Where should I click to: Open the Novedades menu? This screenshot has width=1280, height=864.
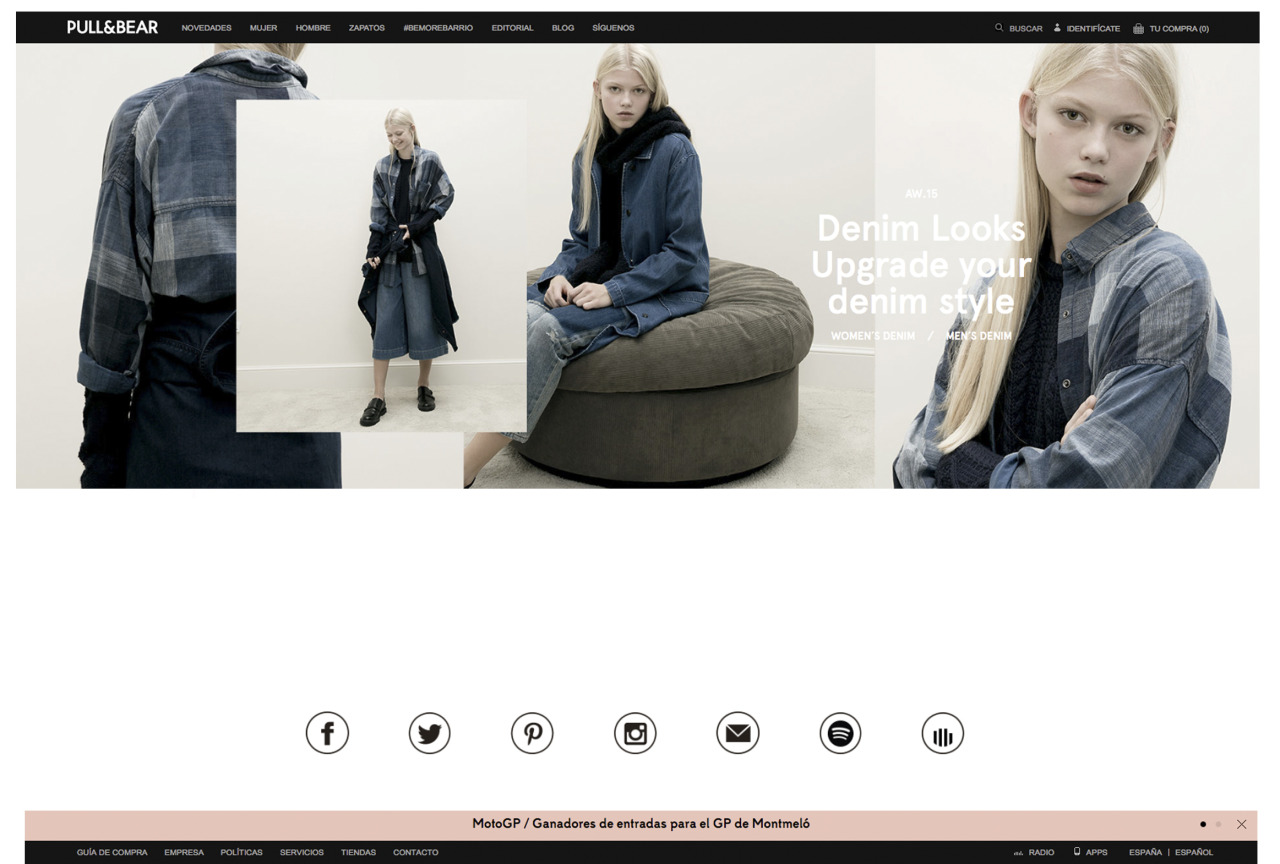(207, 28)
